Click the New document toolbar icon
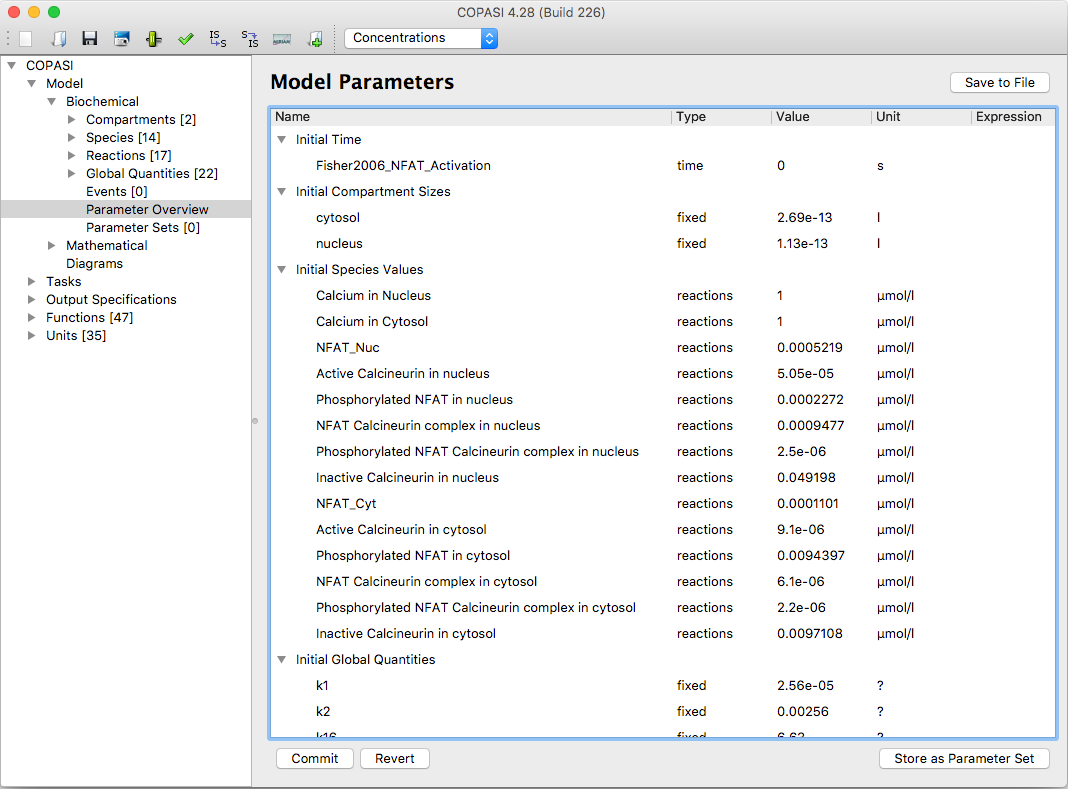Screen dimensions: 1068x789 26,39
